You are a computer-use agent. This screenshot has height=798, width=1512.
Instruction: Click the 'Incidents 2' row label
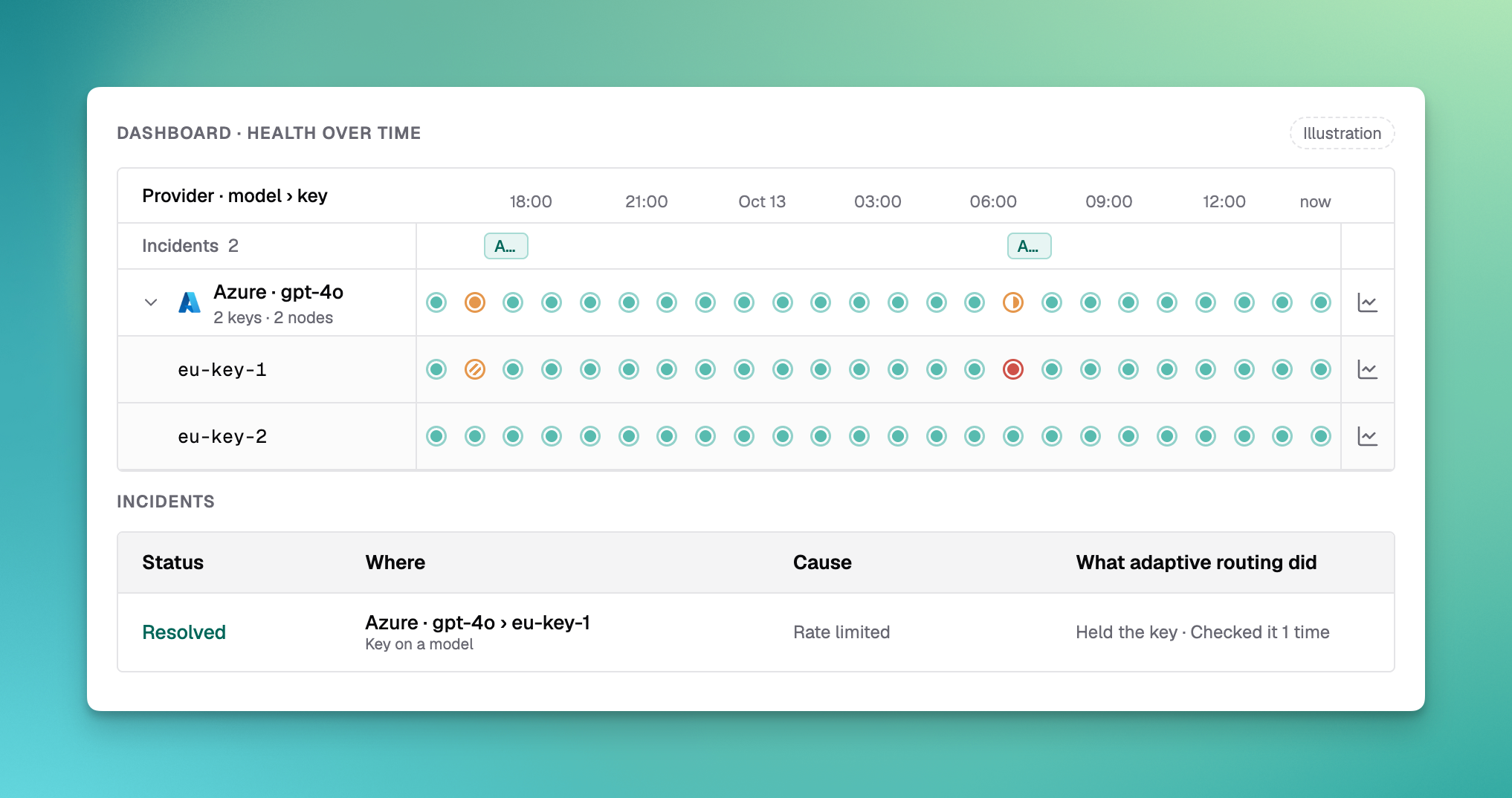tap(190, 246)
